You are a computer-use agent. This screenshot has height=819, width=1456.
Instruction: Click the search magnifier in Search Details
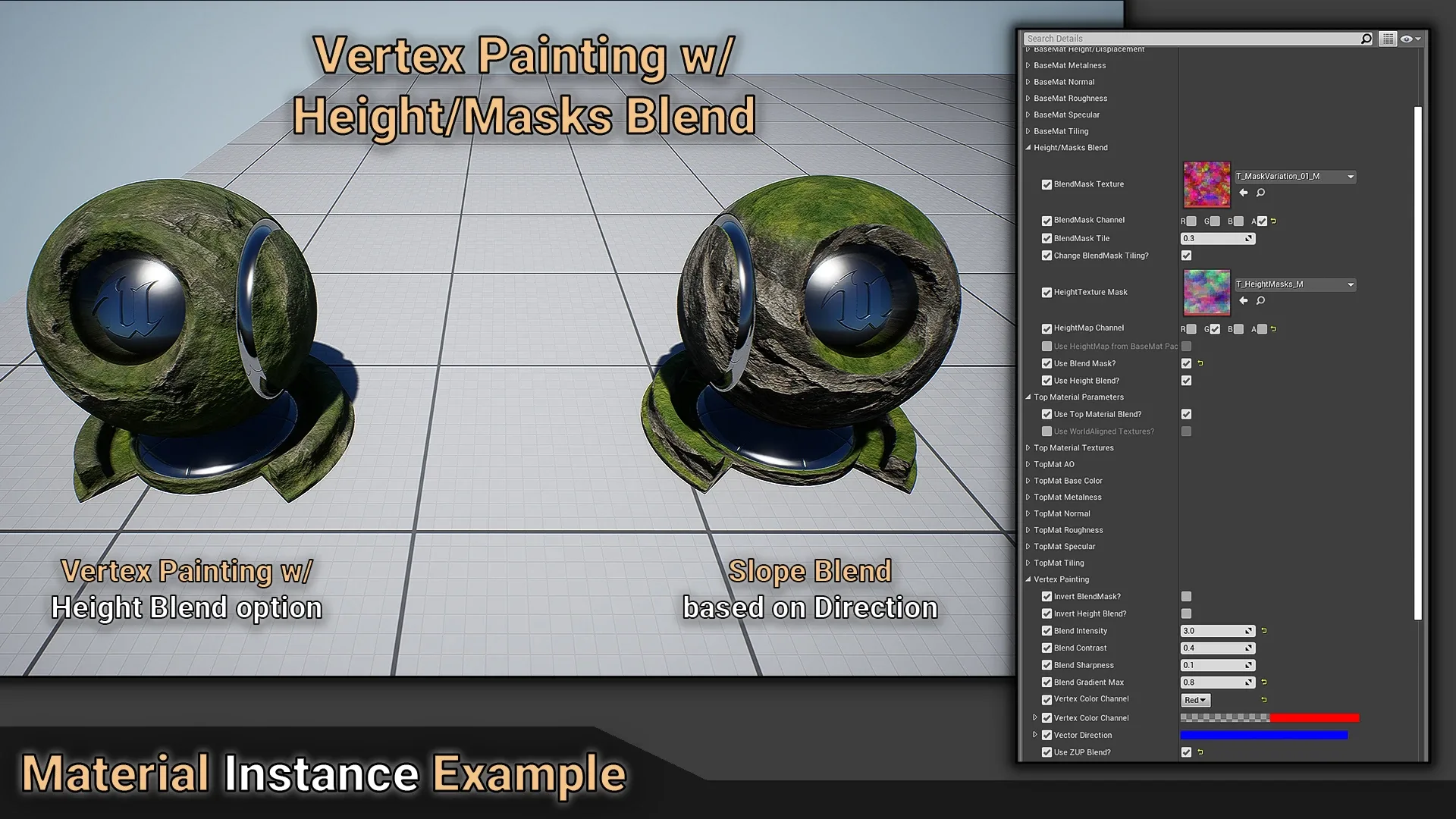pos(1366,39)
